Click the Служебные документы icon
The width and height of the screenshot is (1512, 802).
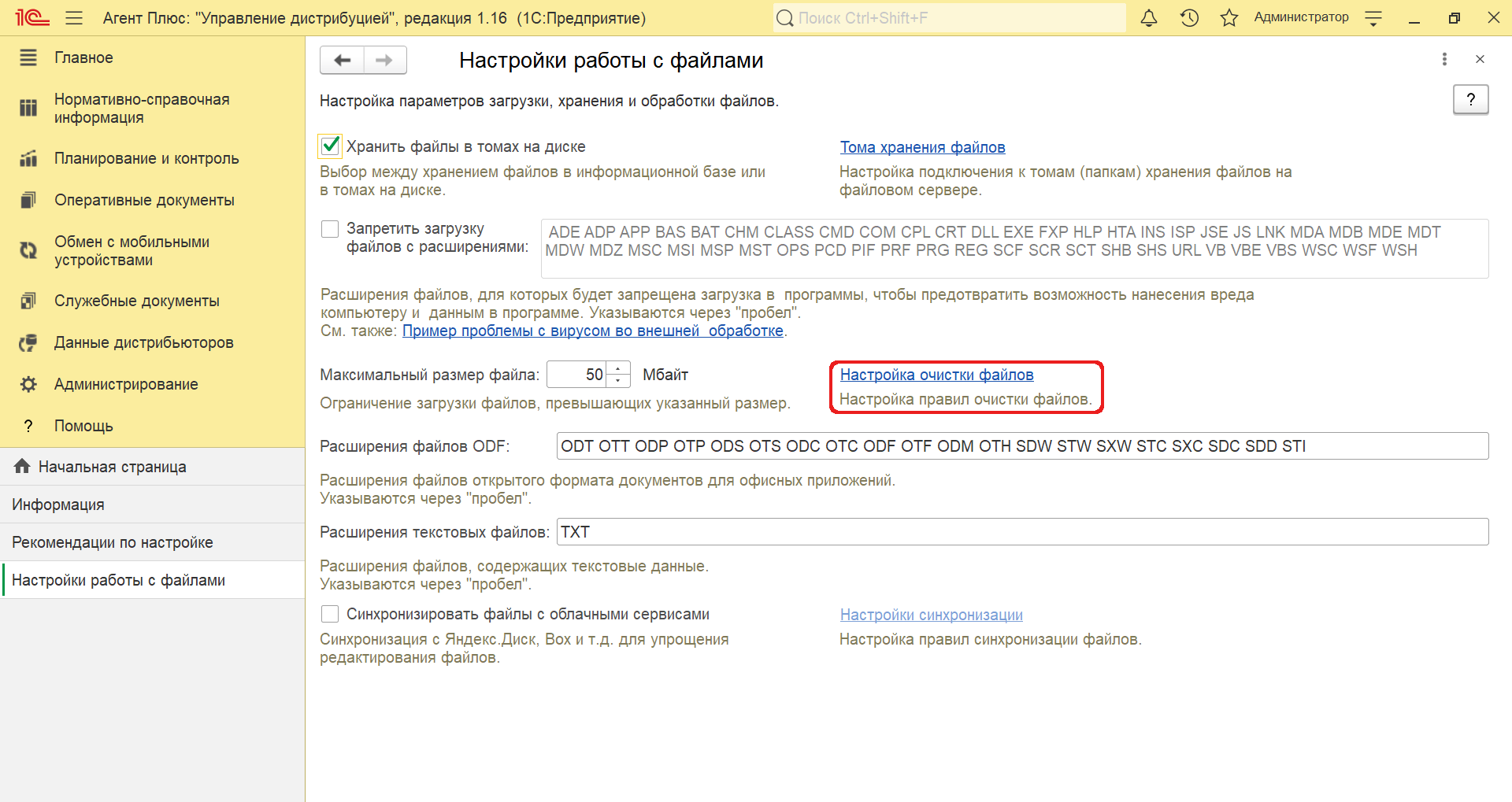(x=28, y=301)
